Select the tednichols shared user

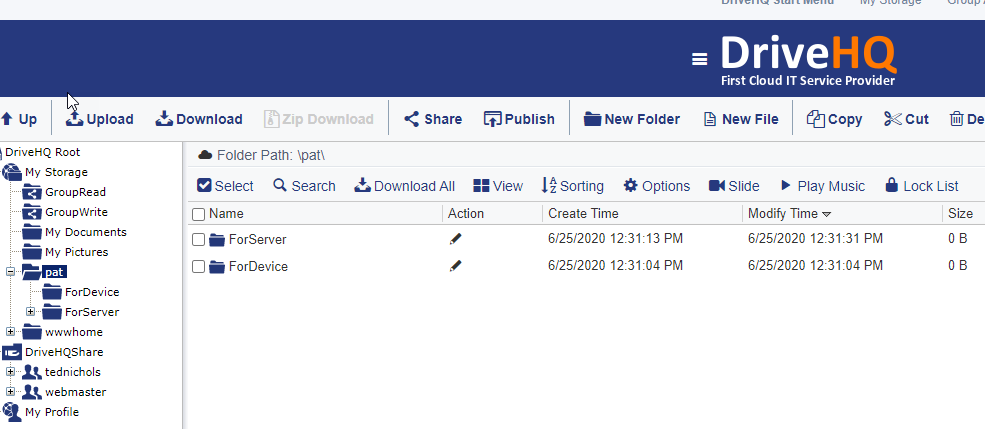pyautogui.click(x=72, y=372)
